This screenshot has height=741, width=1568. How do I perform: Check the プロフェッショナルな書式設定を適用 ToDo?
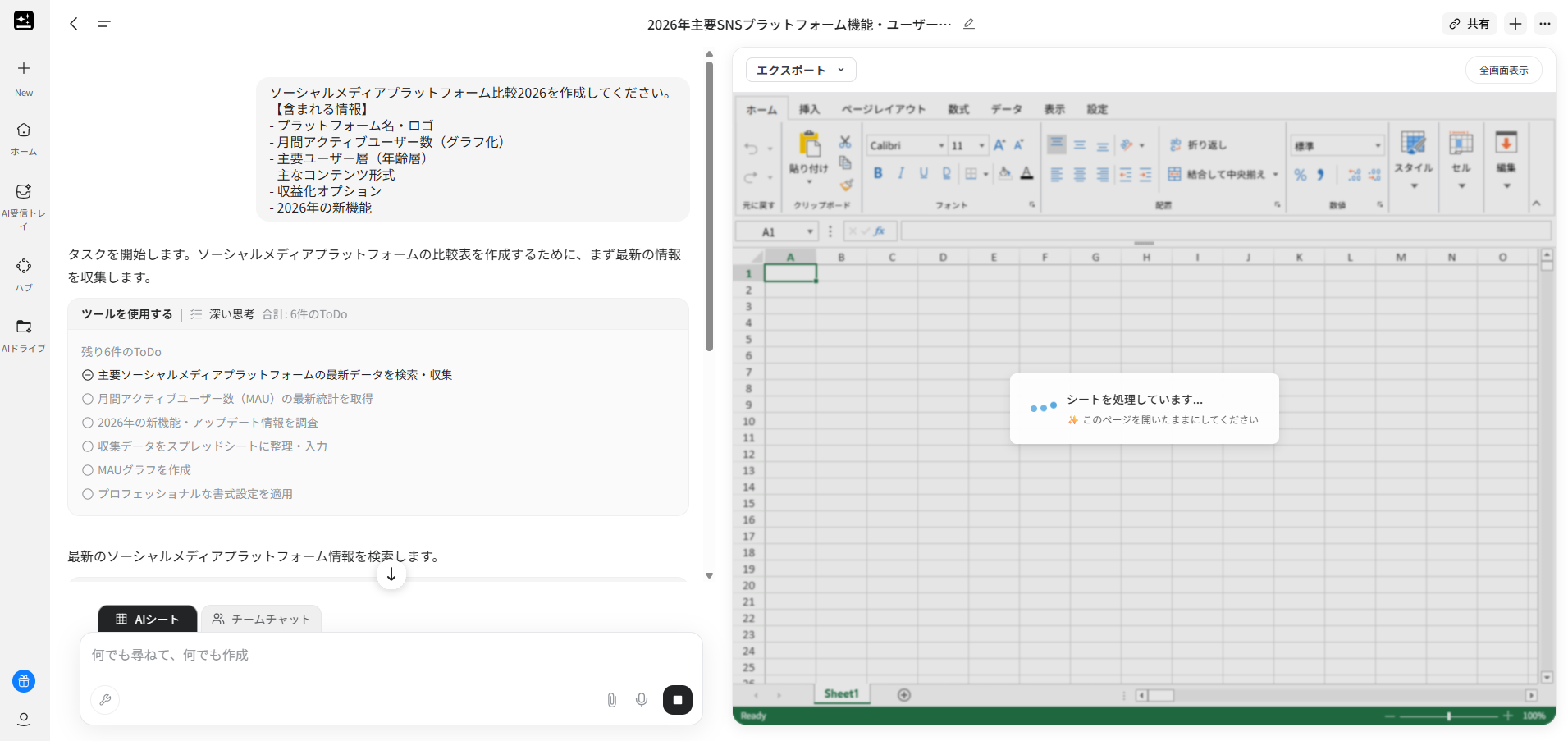tap(88, 494)
